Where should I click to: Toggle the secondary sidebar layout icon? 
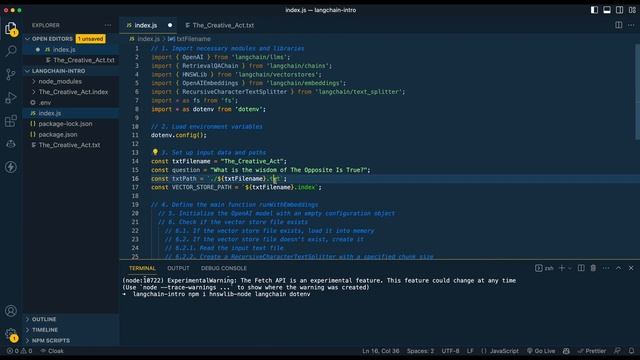click(x=620, y=10)
